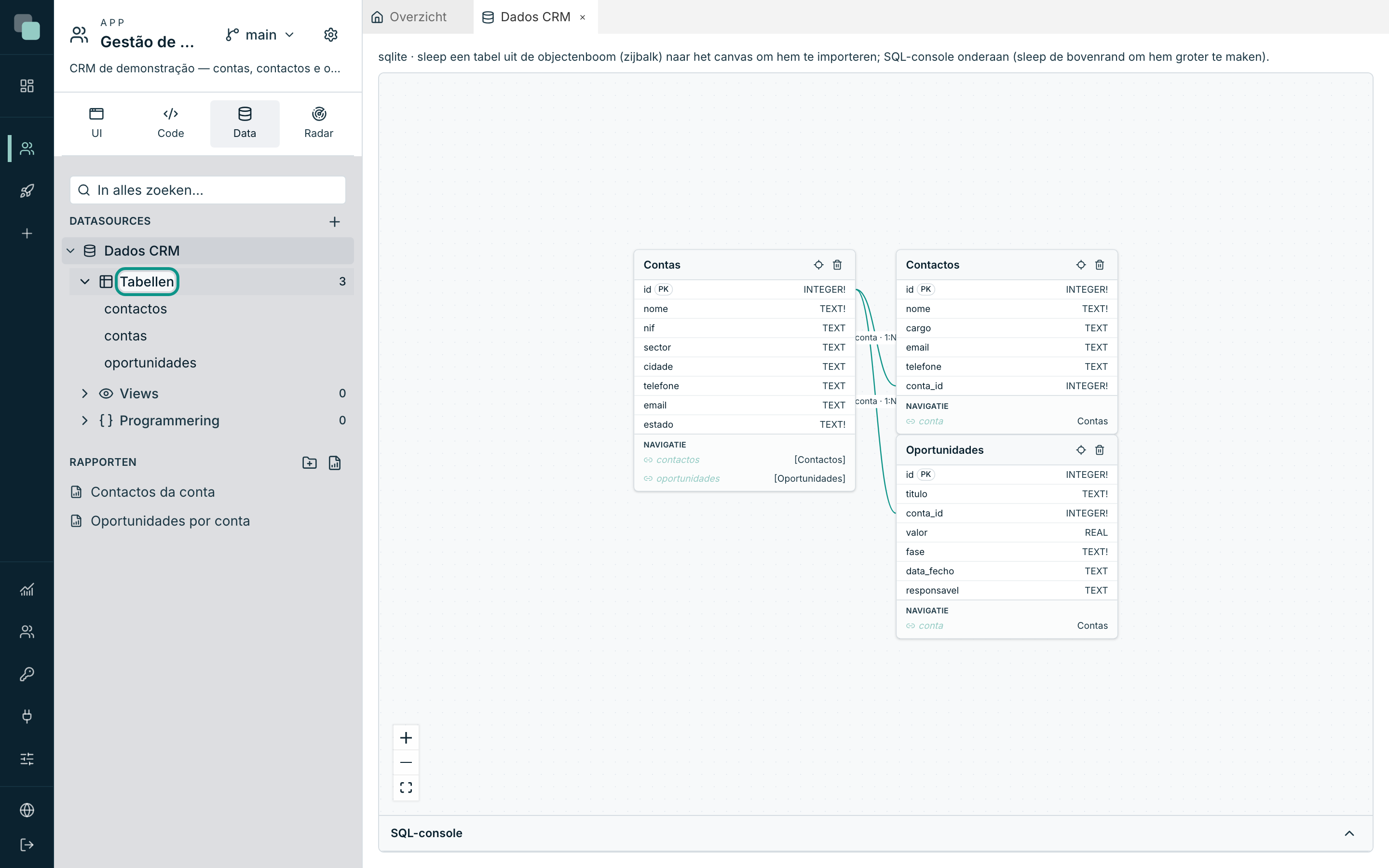Viewport: 1389px width, 868px height.
Task: Click the nif column in Contas
Action: (745, 328)
